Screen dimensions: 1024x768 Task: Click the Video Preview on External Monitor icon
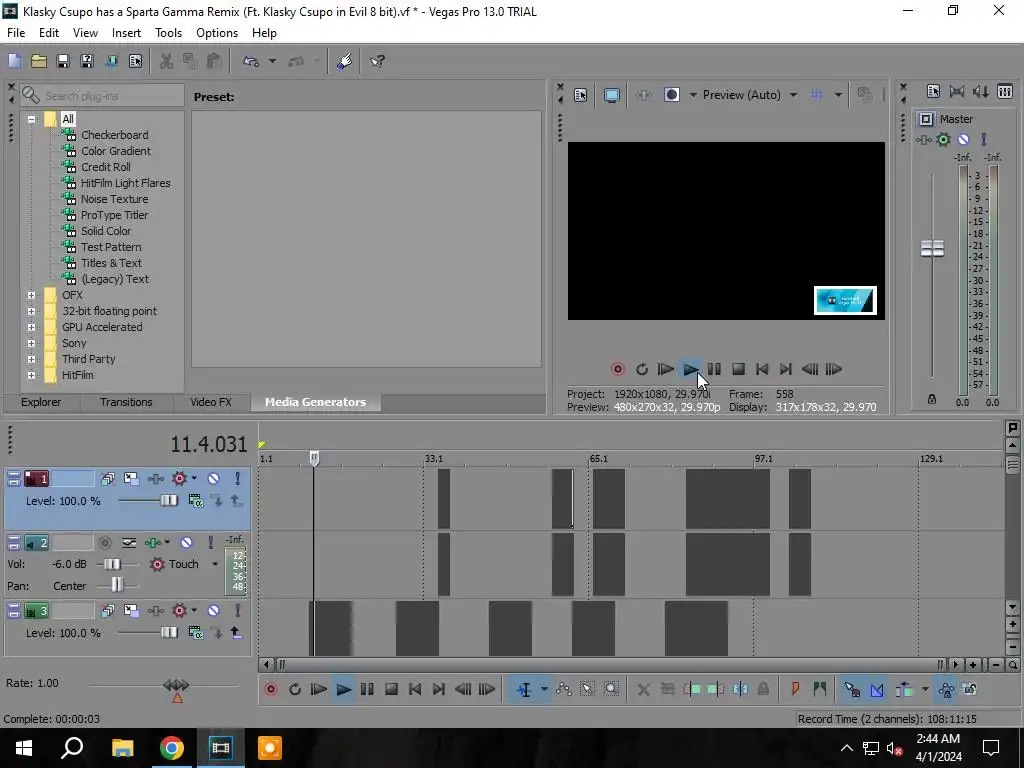(x=611, y=95)
